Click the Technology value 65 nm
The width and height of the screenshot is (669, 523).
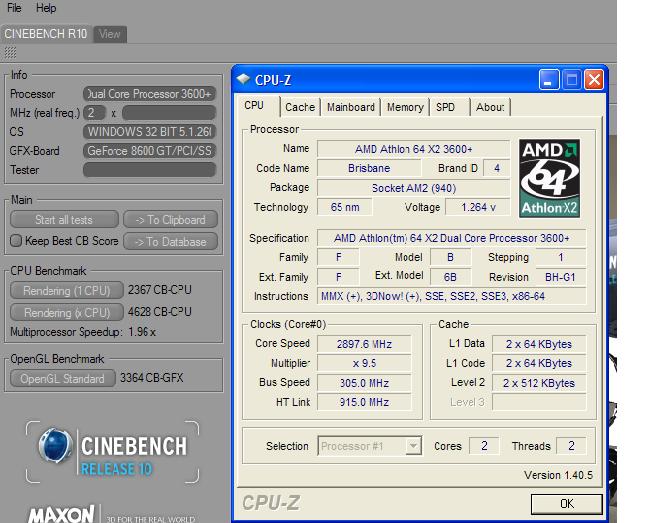click(345, 207)
